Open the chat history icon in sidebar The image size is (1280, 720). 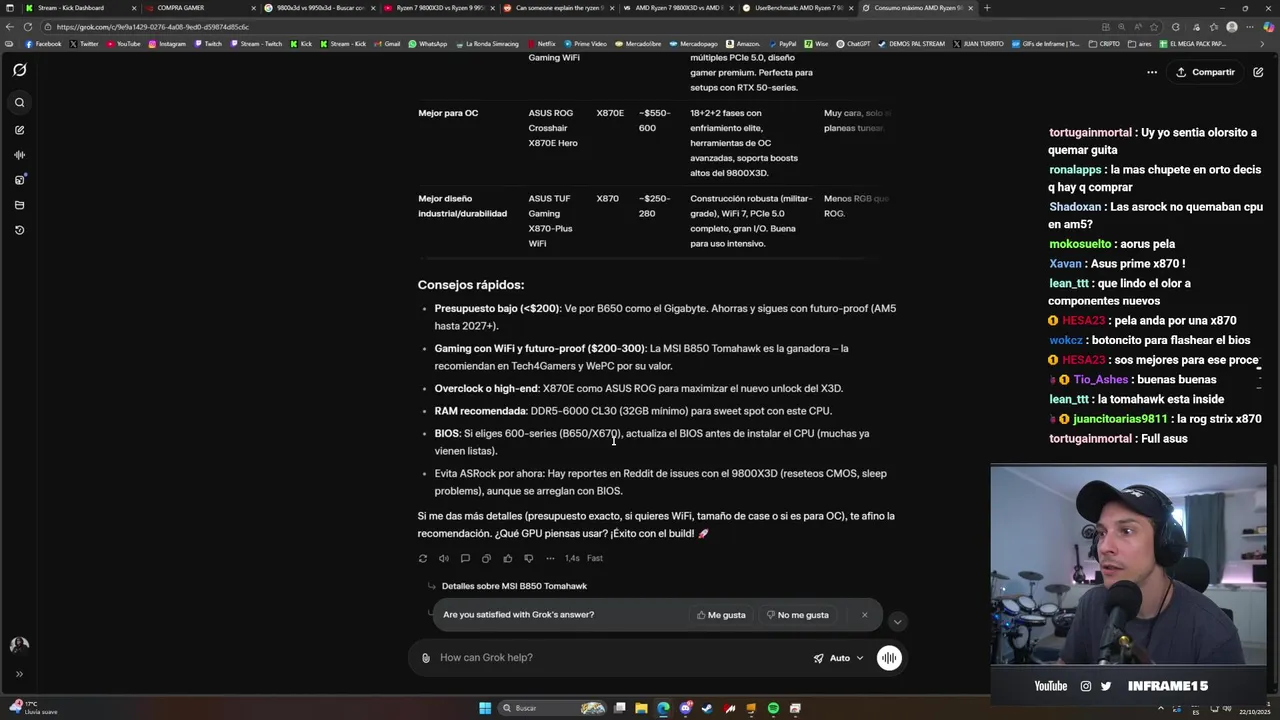point(19,230)
